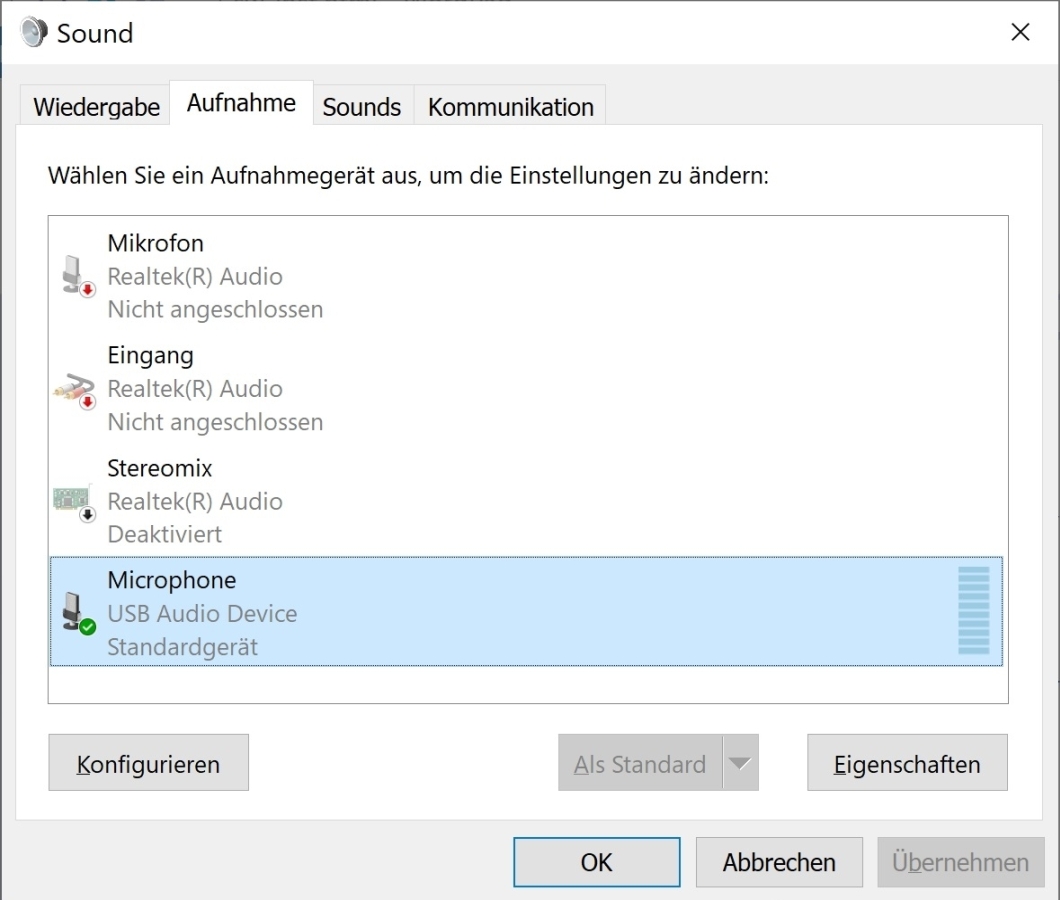Switch to the Wiedergabe tab
This screenshot has height=900, width=1060.
click(x=96, y=107)
